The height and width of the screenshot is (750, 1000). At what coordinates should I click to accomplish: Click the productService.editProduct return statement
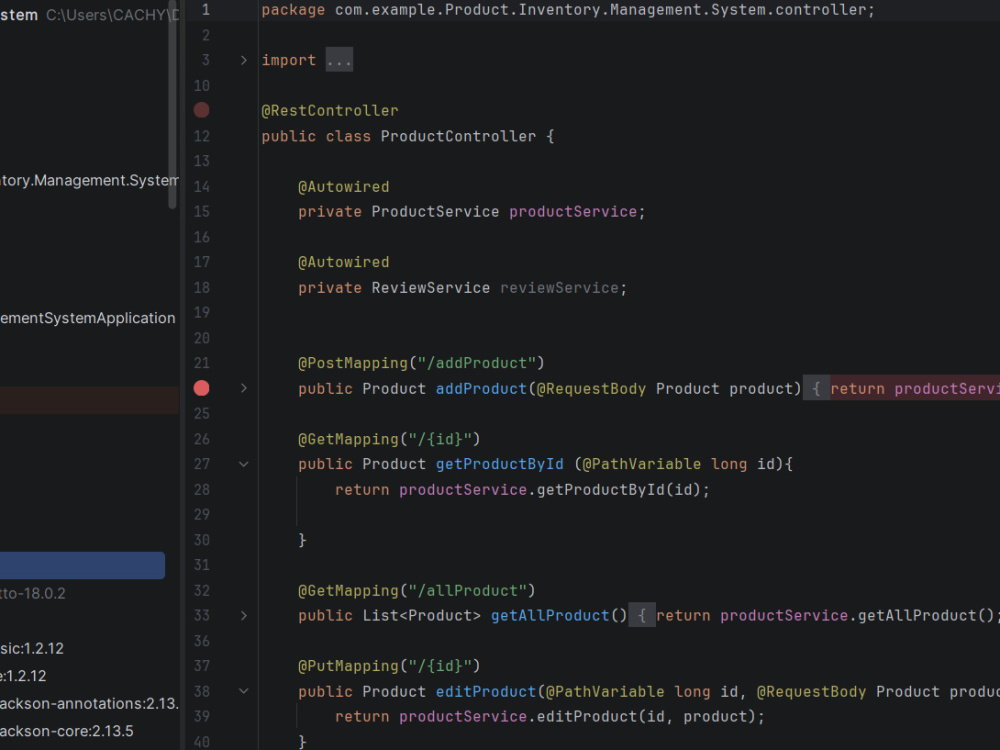click(x=549, y=717)
